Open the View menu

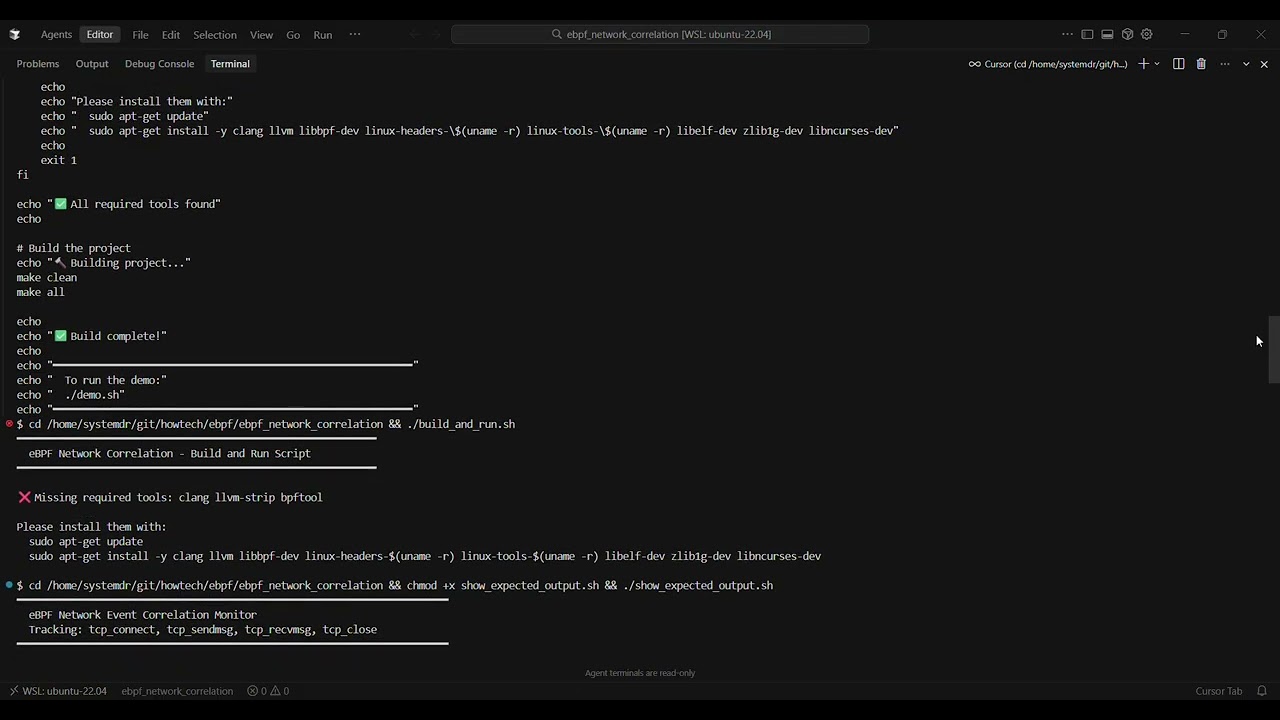click(261, 34)
